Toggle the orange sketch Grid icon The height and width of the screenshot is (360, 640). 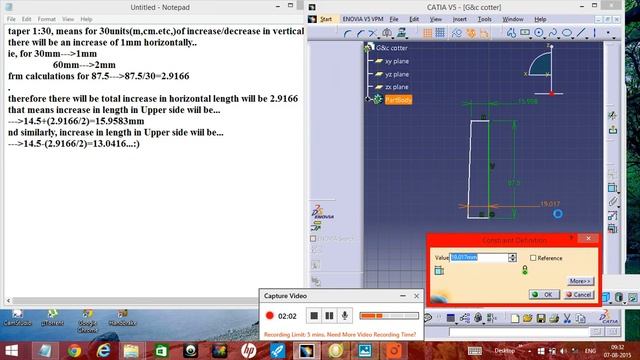(x=428, y=33)
